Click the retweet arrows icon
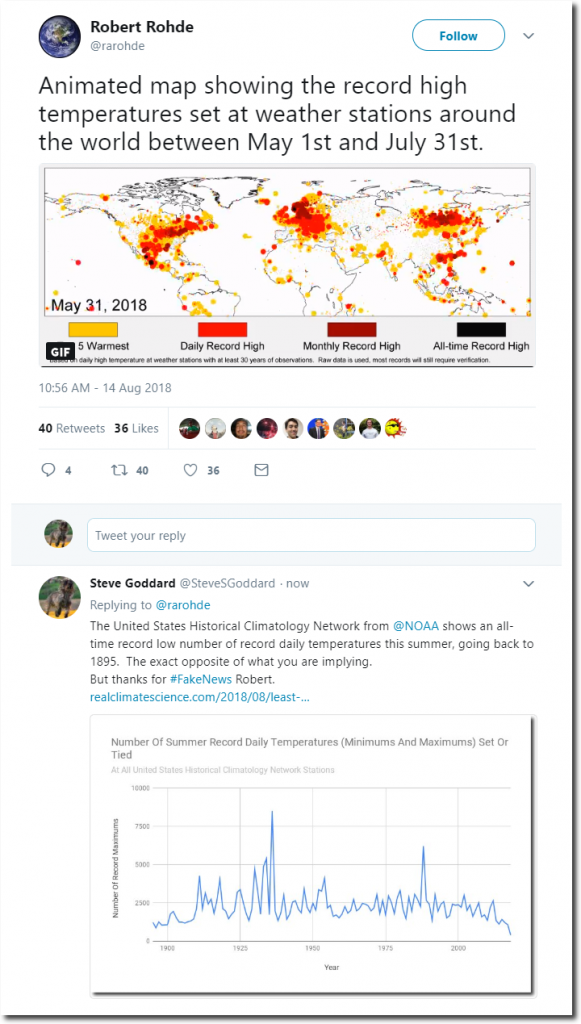The width and height of the screenshot is (581, 1024). (118, 470)
